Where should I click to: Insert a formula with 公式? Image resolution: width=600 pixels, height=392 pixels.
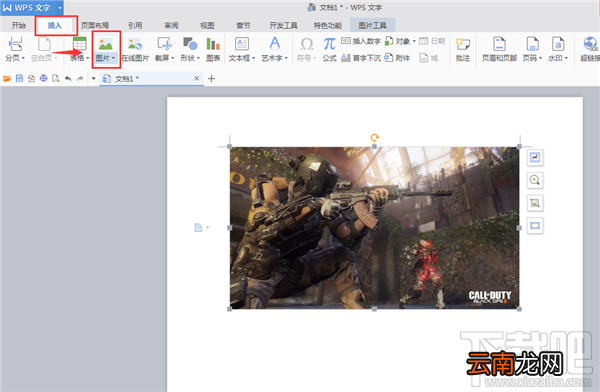[x=329, y=49]
